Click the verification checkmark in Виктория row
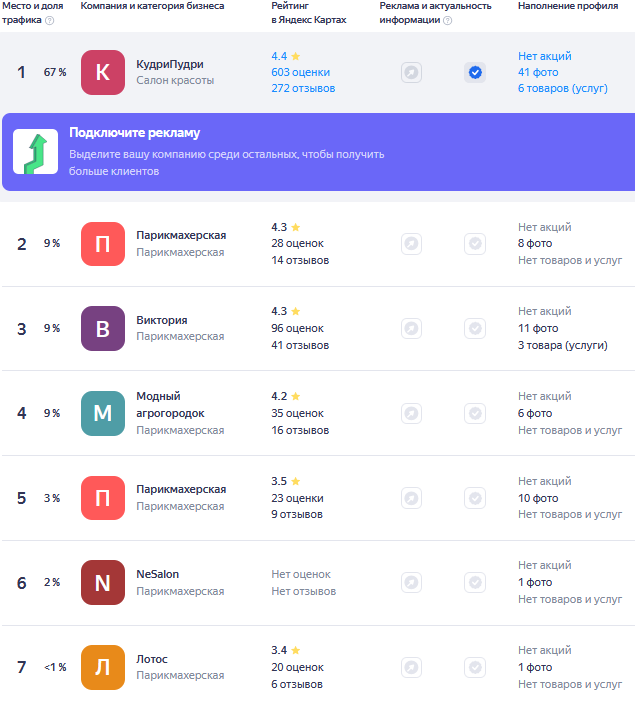Screen dimensions: 635x705 tap(475, 328)
